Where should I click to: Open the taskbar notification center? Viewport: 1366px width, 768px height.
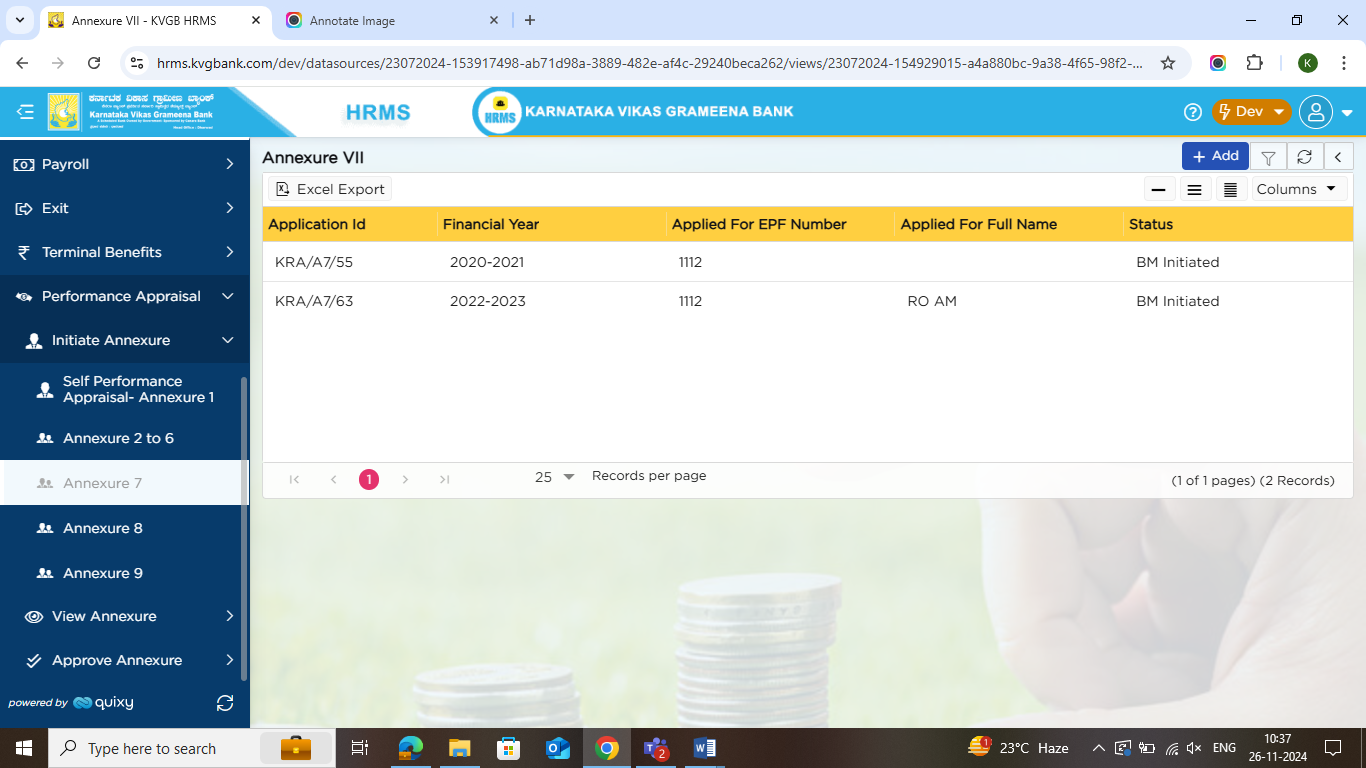[1332, 748]
